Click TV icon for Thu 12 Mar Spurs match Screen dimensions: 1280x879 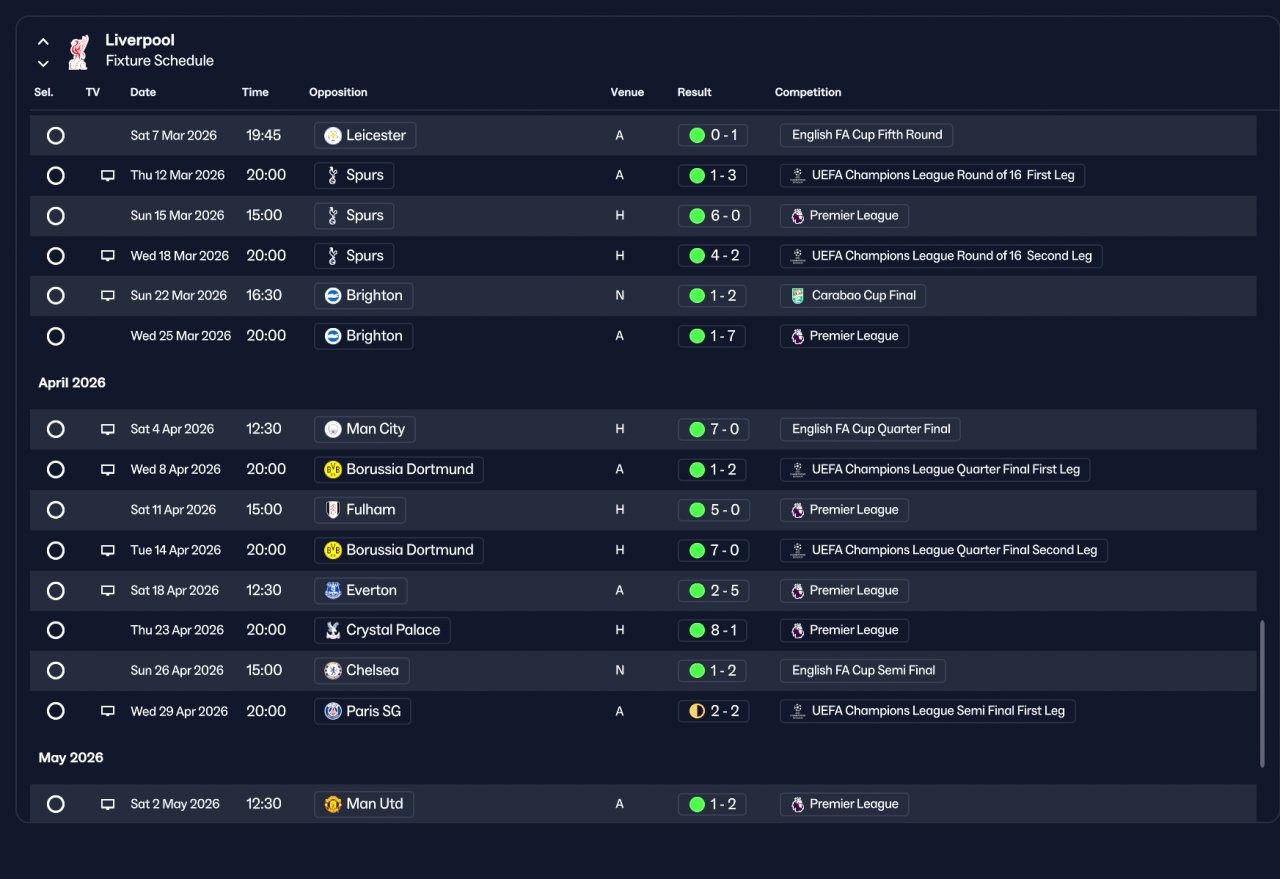[x=108, y=176]
